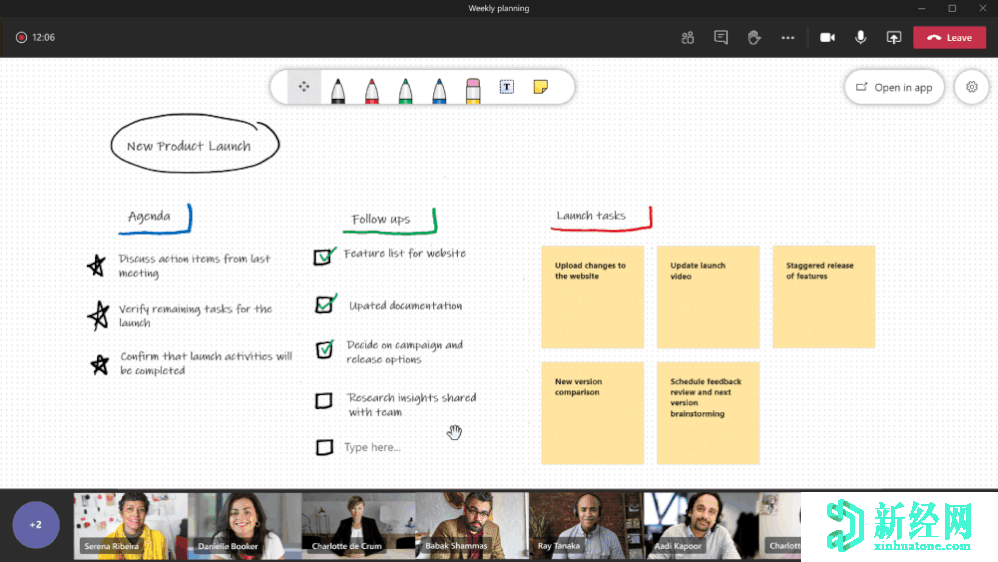Toggle the camera on or off

827,38
